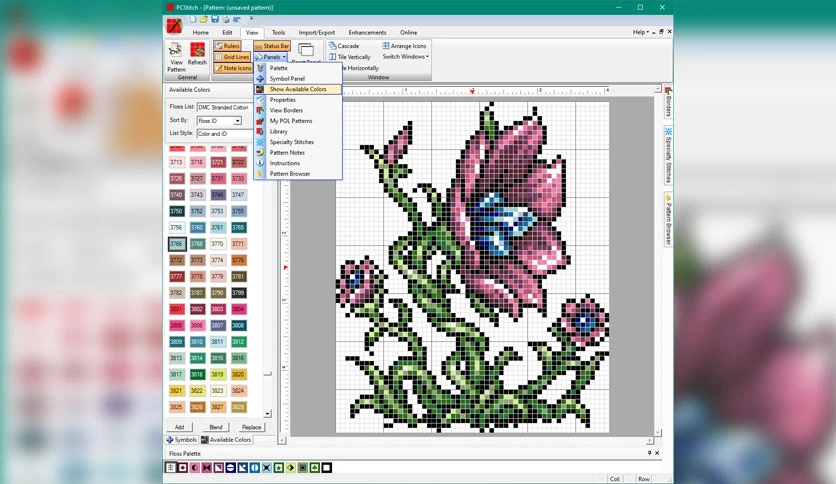Click the canvas horizontal scrollbar right arrow

pyautogui.click(x=649, y=441)
